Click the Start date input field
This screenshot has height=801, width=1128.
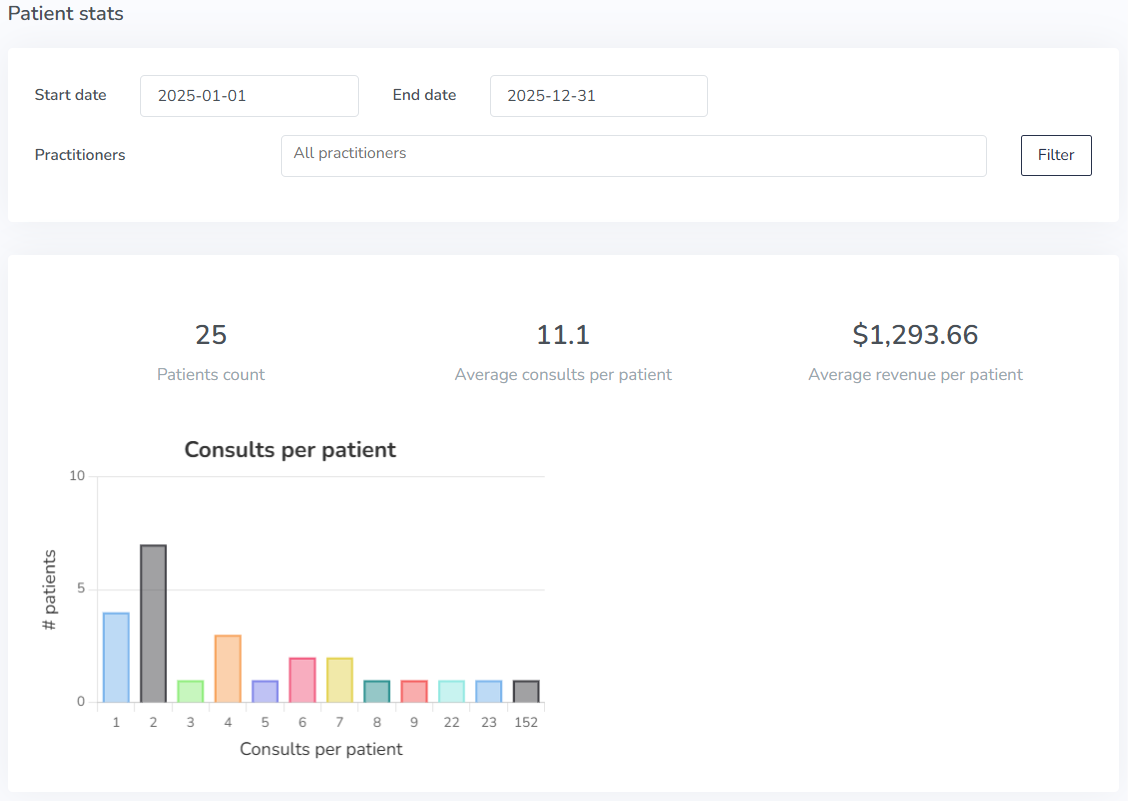click(249, 96)
